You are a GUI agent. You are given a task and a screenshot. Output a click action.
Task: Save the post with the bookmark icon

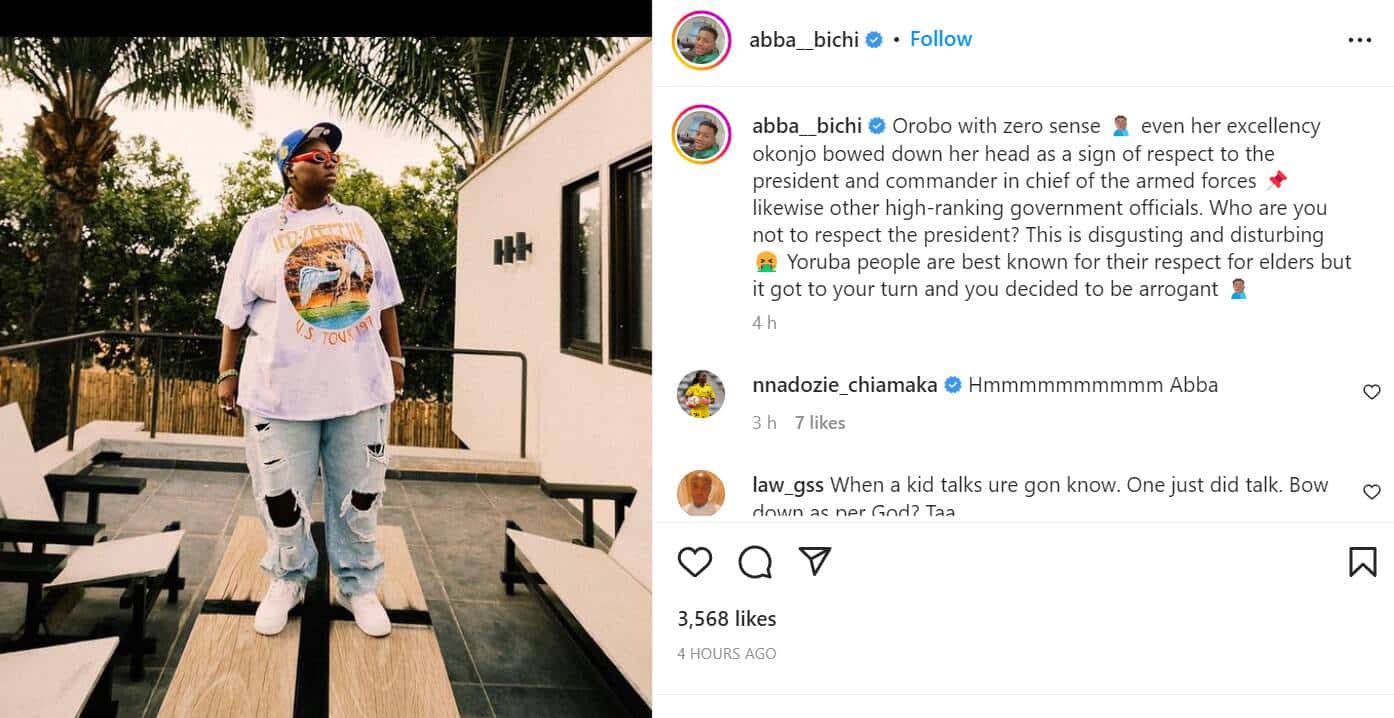pos(1362,562)
